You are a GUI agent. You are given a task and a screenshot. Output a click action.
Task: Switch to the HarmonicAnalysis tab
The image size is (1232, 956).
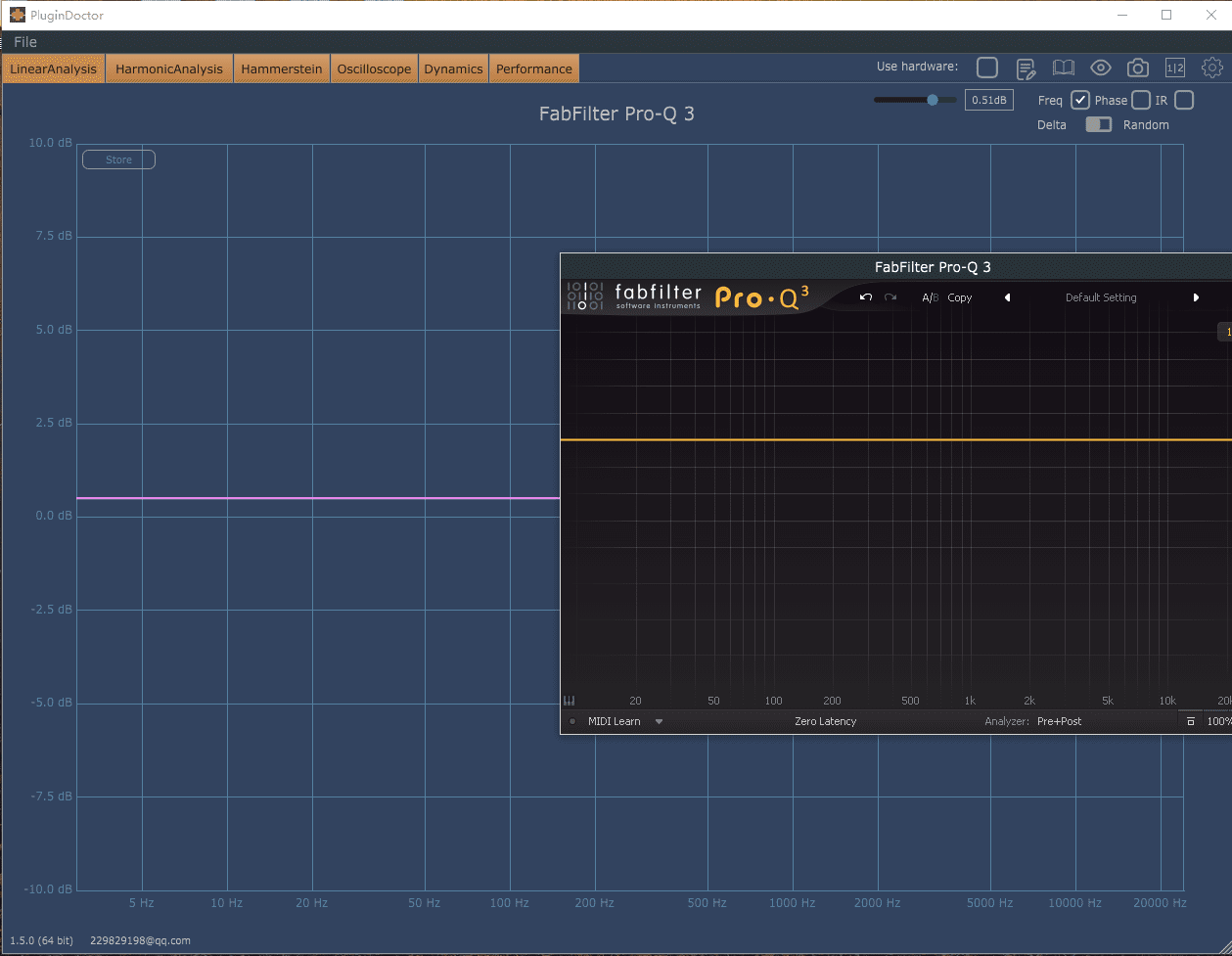pyautogui.click(x=169, y=68)
